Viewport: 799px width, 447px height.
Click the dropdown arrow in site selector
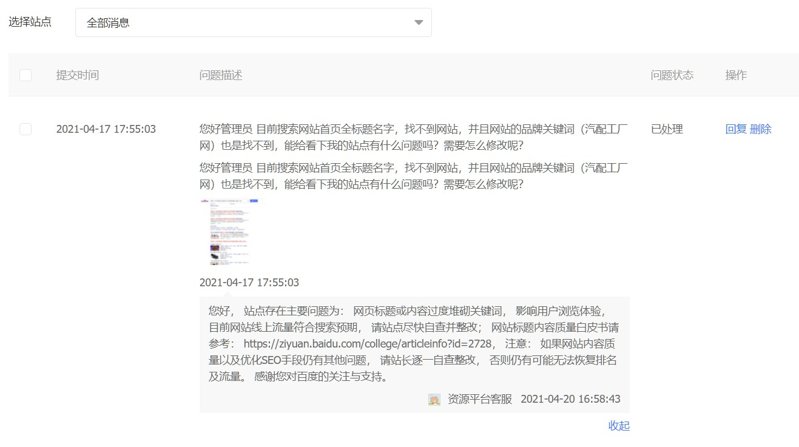(x=418, y=22)
